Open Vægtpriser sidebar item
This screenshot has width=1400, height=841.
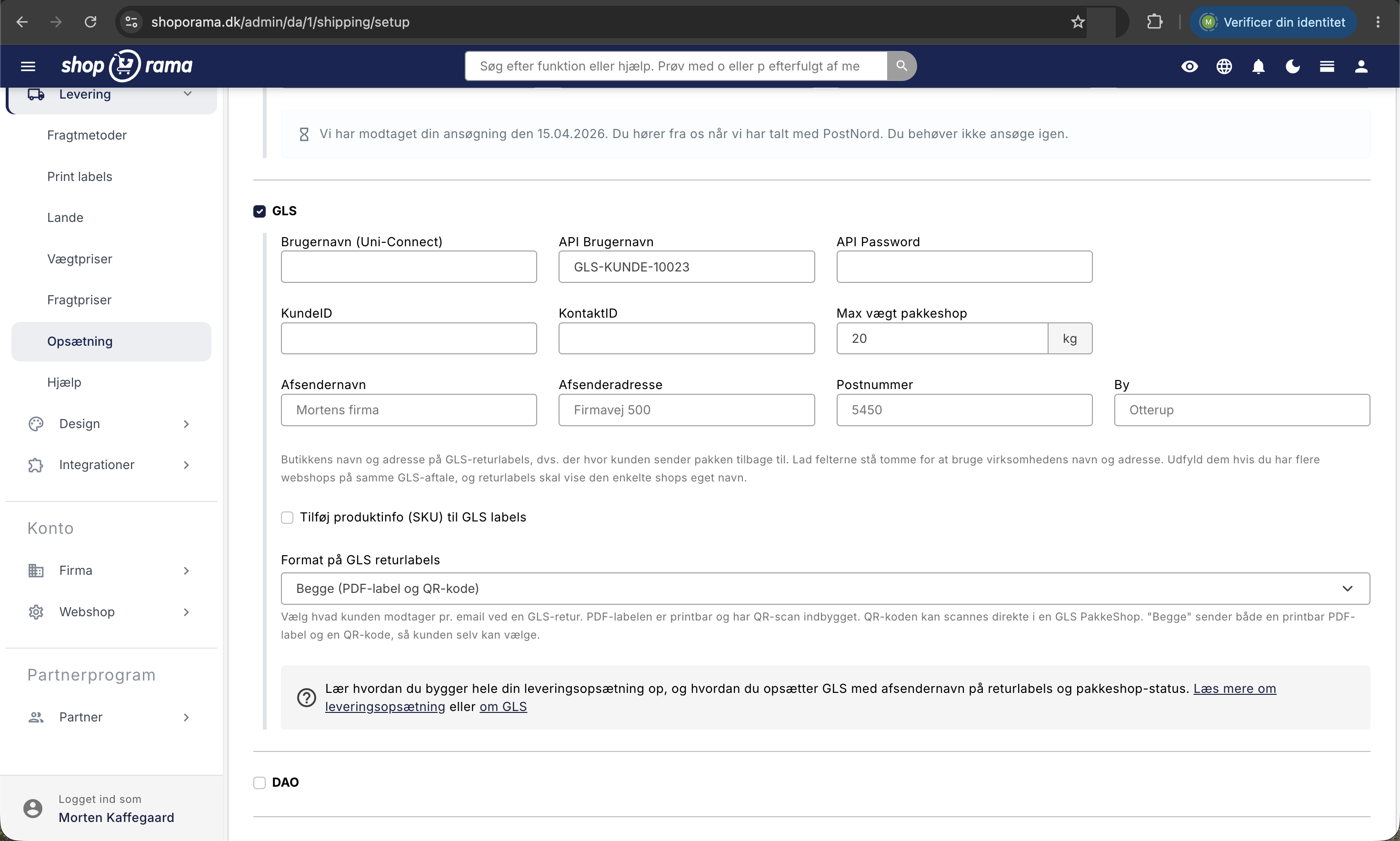80,259
